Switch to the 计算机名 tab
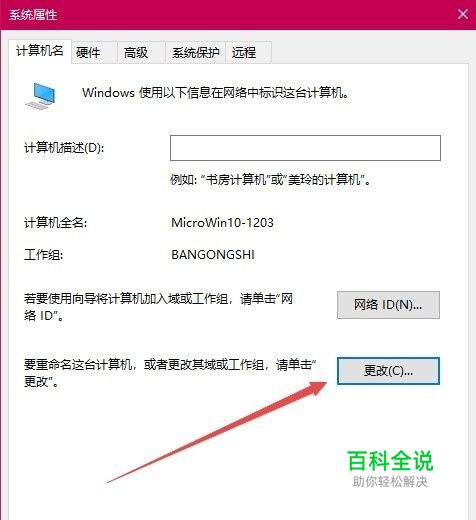476x520 pixels. [x=40, y=51]
